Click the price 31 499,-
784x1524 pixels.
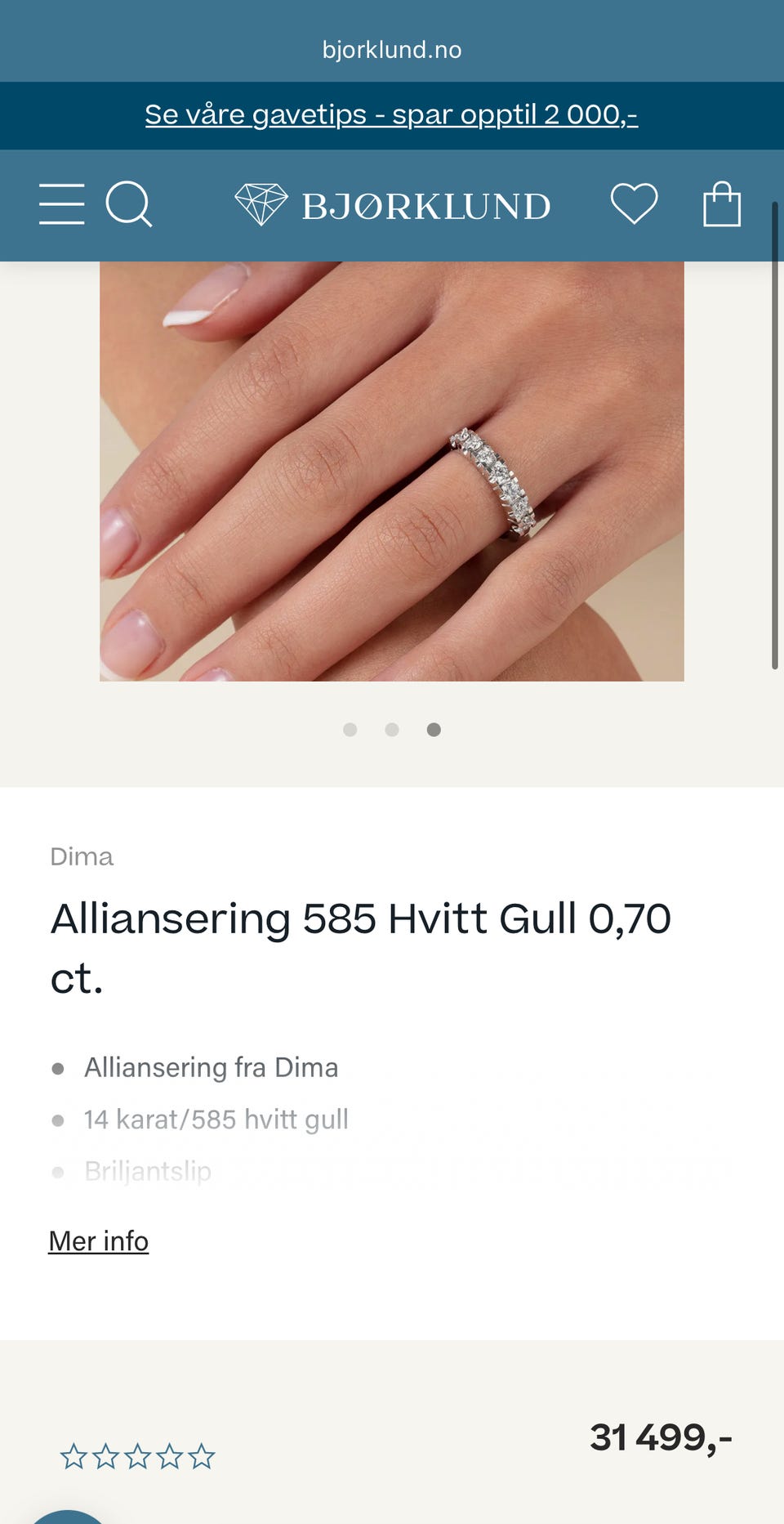click(x=661, y=1437)
